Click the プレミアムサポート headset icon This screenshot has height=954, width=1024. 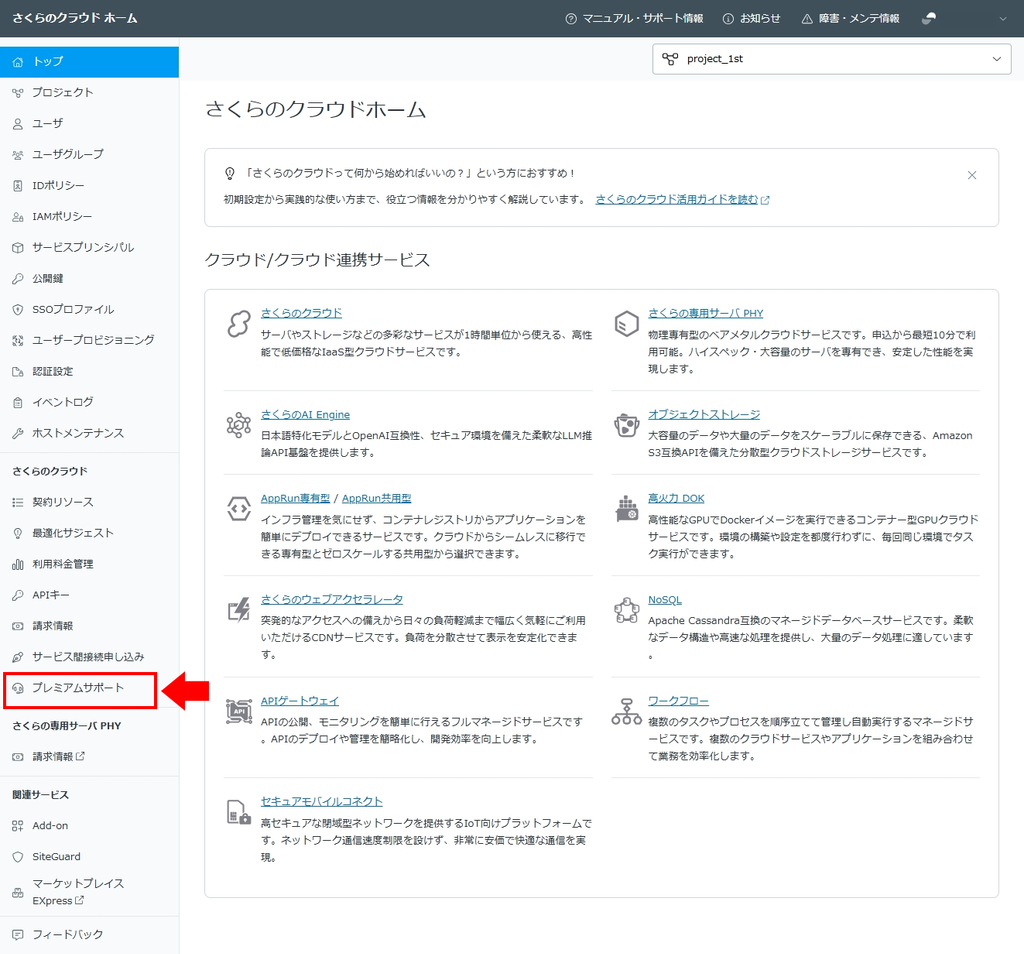click(x=18, y=688)
